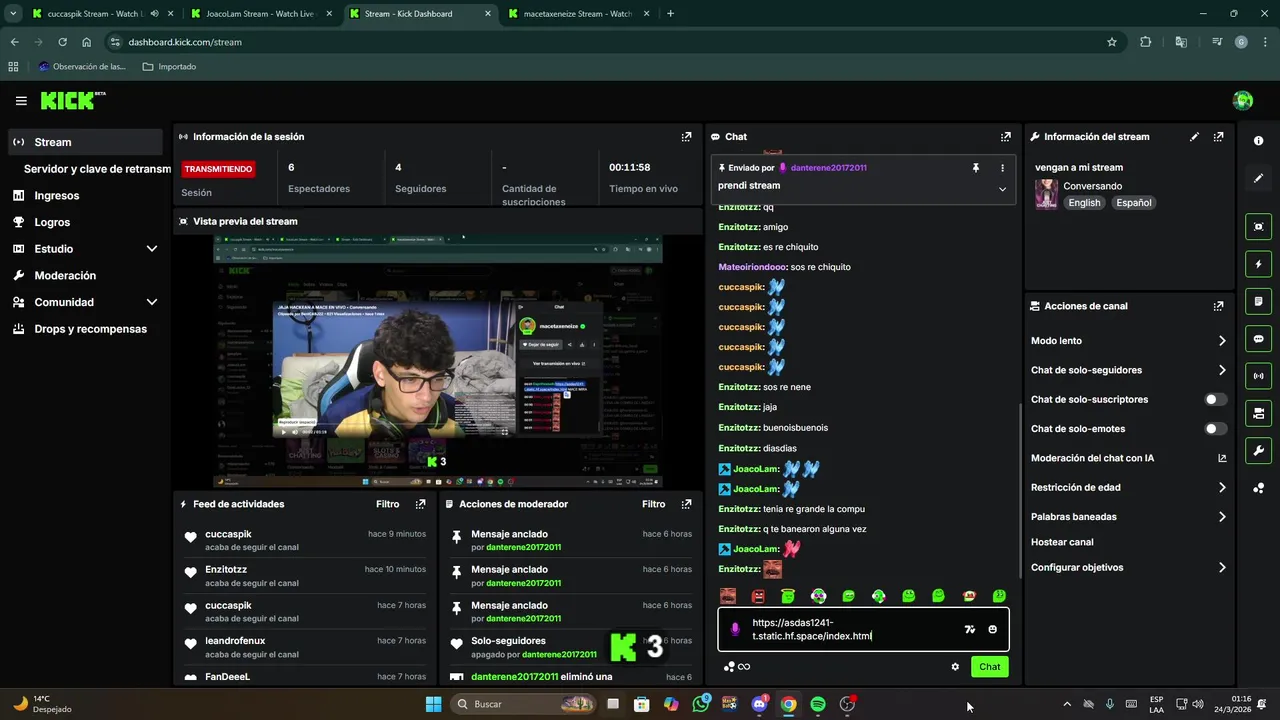Toggle the broadcast signal widget in the right sidebar
Screen dimensions: 1280x720
pyautogui.click(x=1258, y=376)
